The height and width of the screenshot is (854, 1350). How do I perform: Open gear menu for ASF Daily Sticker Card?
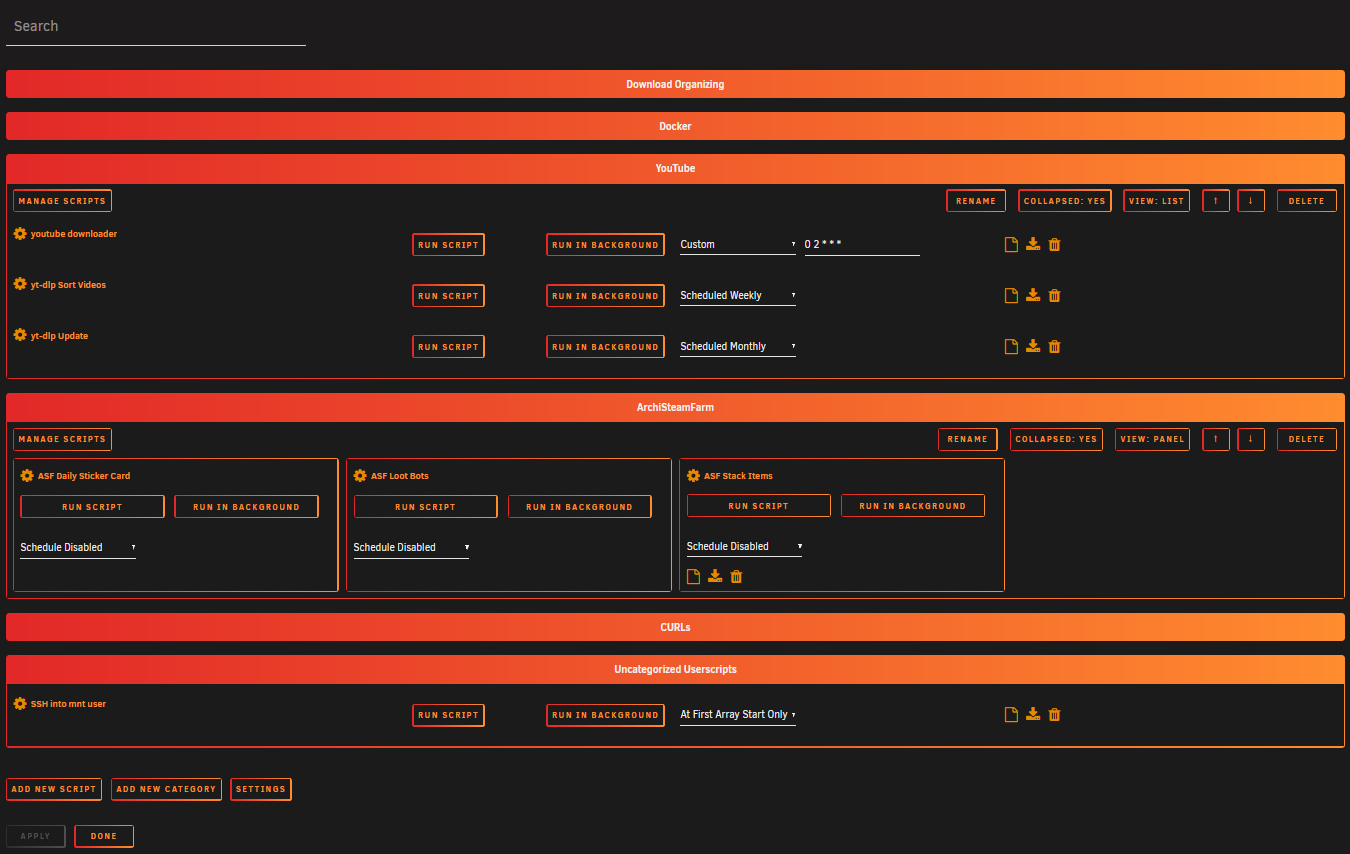coord(27,476)
